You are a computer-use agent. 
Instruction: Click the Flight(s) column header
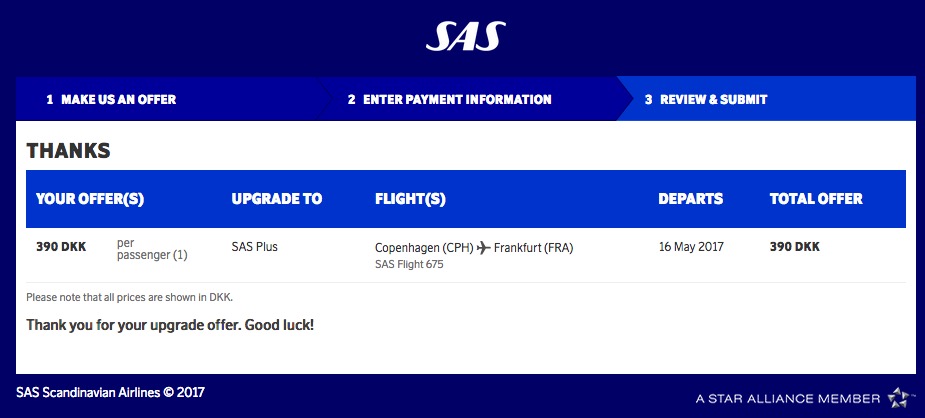point(410,199)
